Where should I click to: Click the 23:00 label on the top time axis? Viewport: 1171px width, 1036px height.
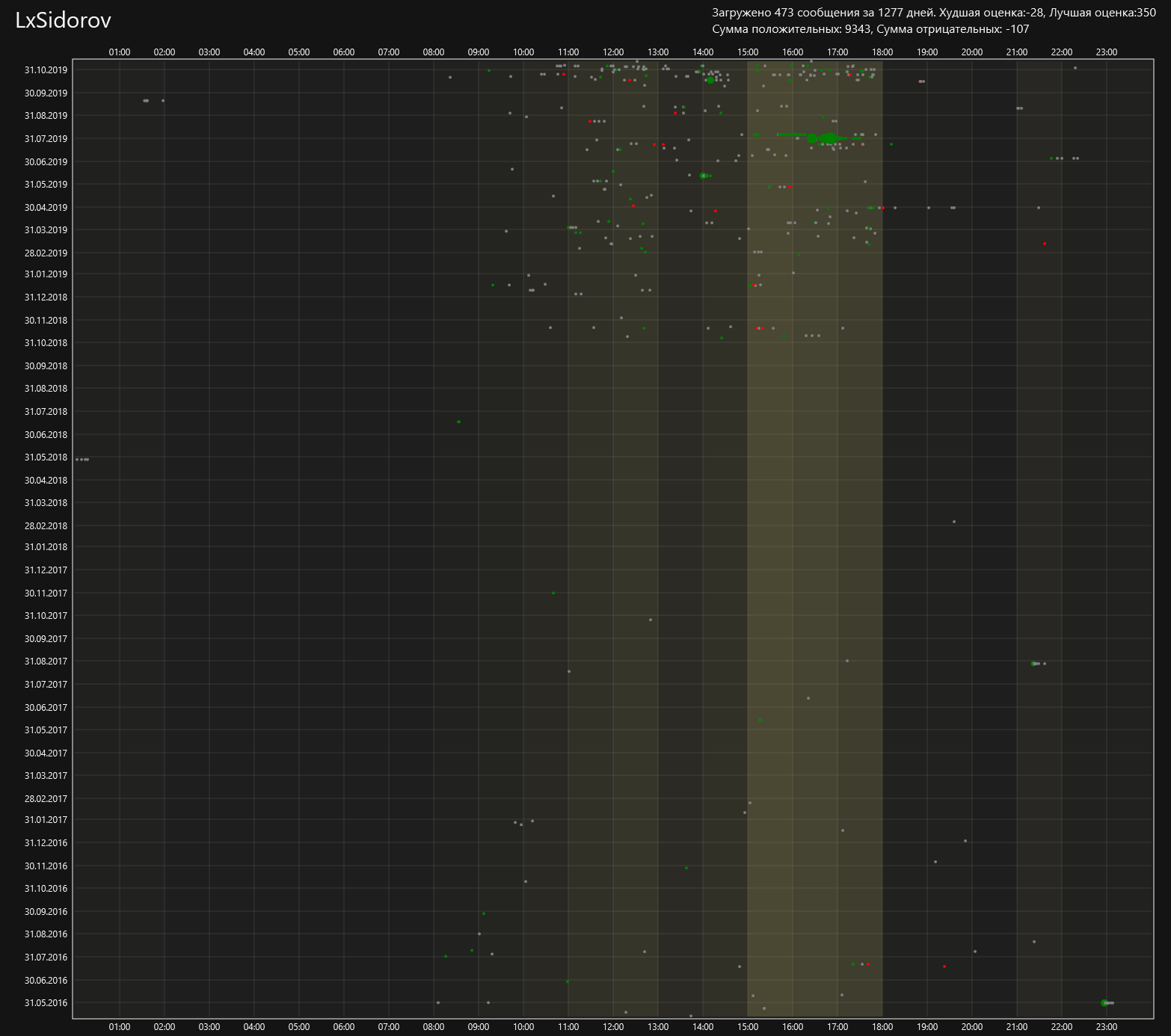[x=1107, y=52]
